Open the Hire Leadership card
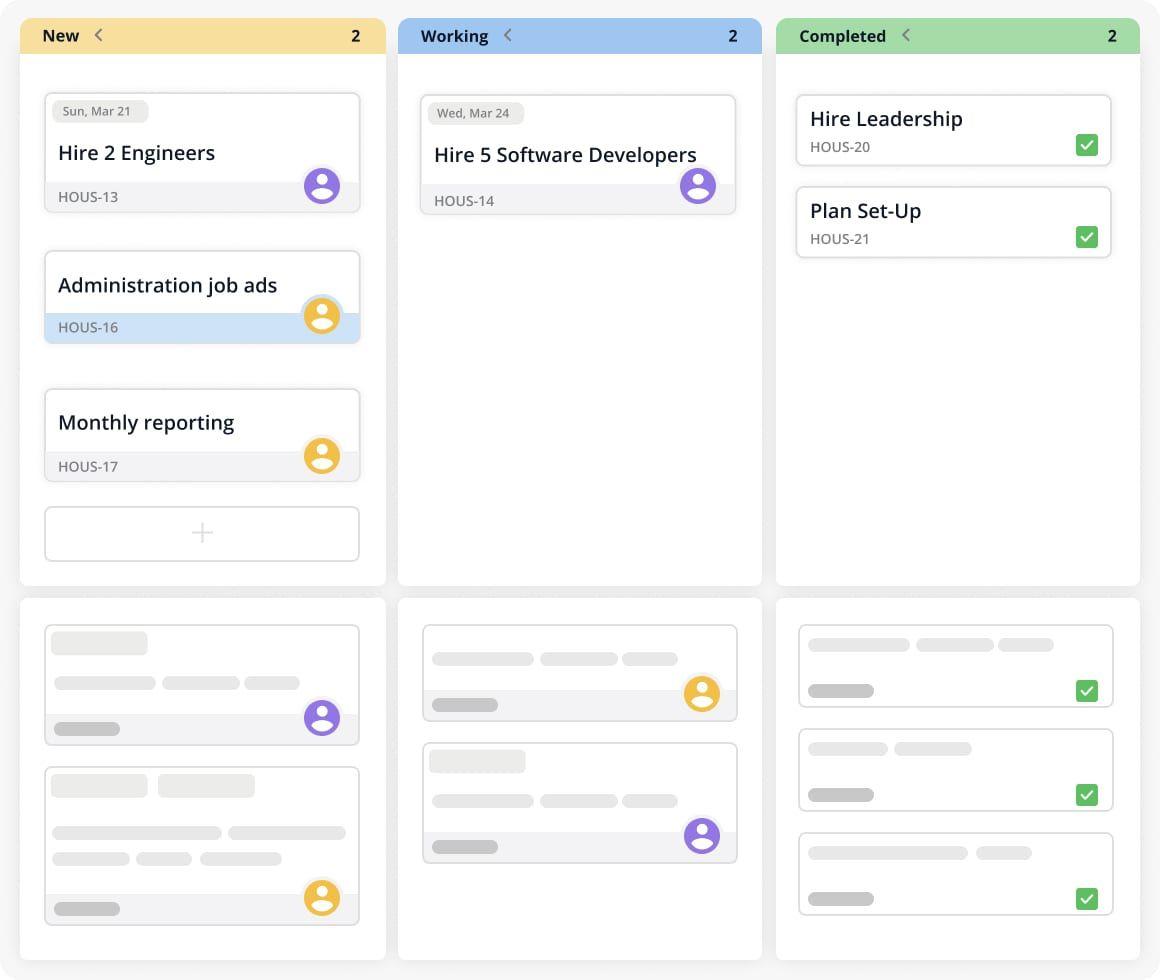 [x=954, y=130]
